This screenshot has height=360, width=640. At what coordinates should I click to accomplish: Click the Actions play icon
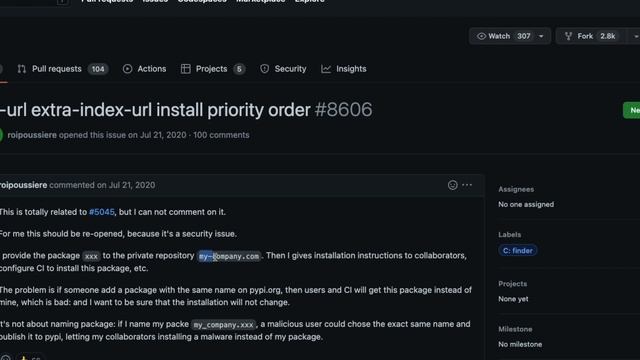pos(127,69)
